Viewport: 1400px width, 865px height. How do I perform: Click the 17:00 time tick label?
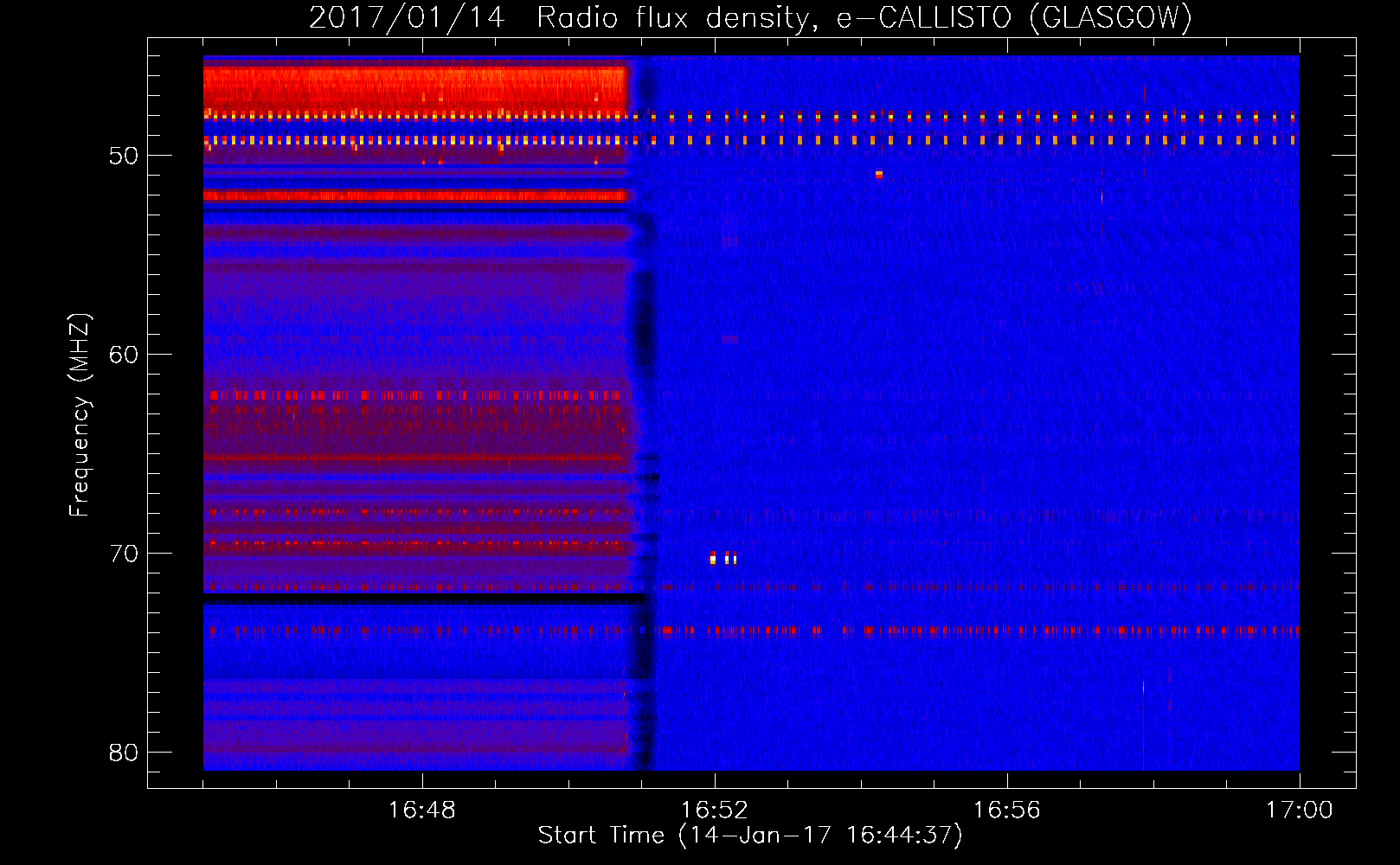(1299, 811)
